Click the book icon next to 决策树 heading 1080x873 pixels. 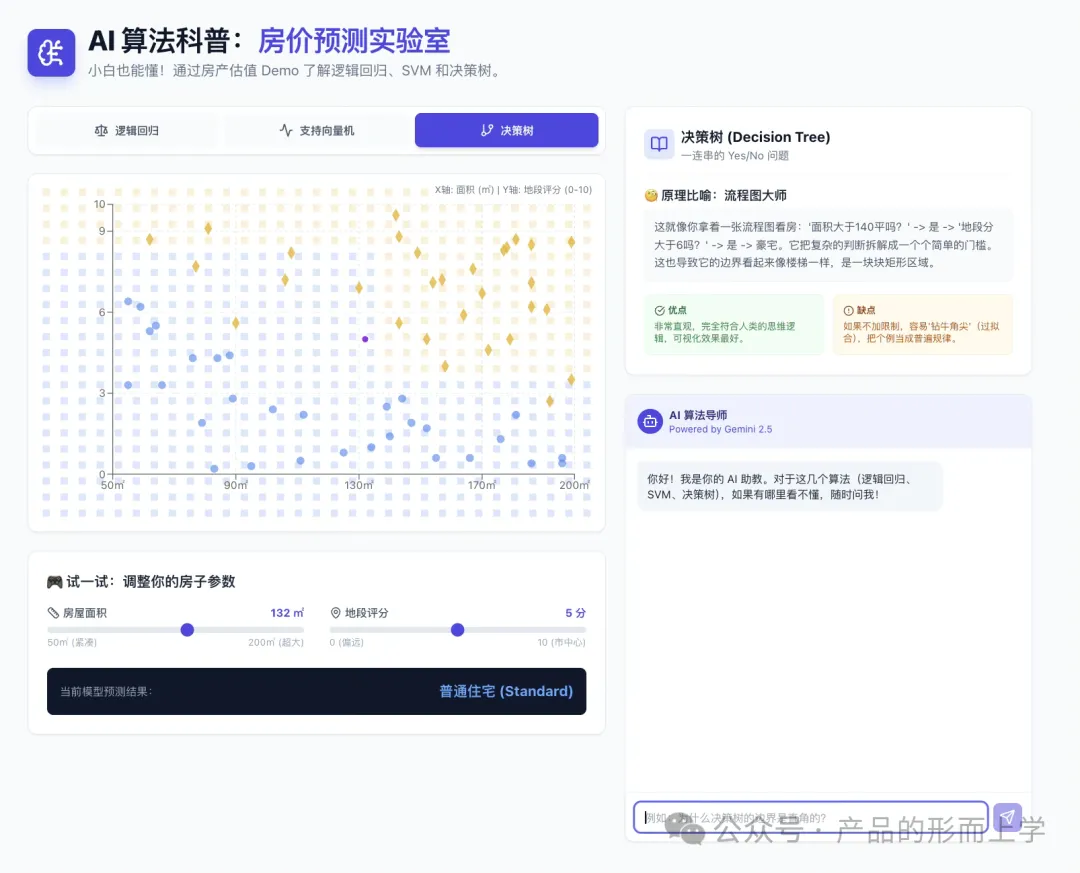coord(659,145)
